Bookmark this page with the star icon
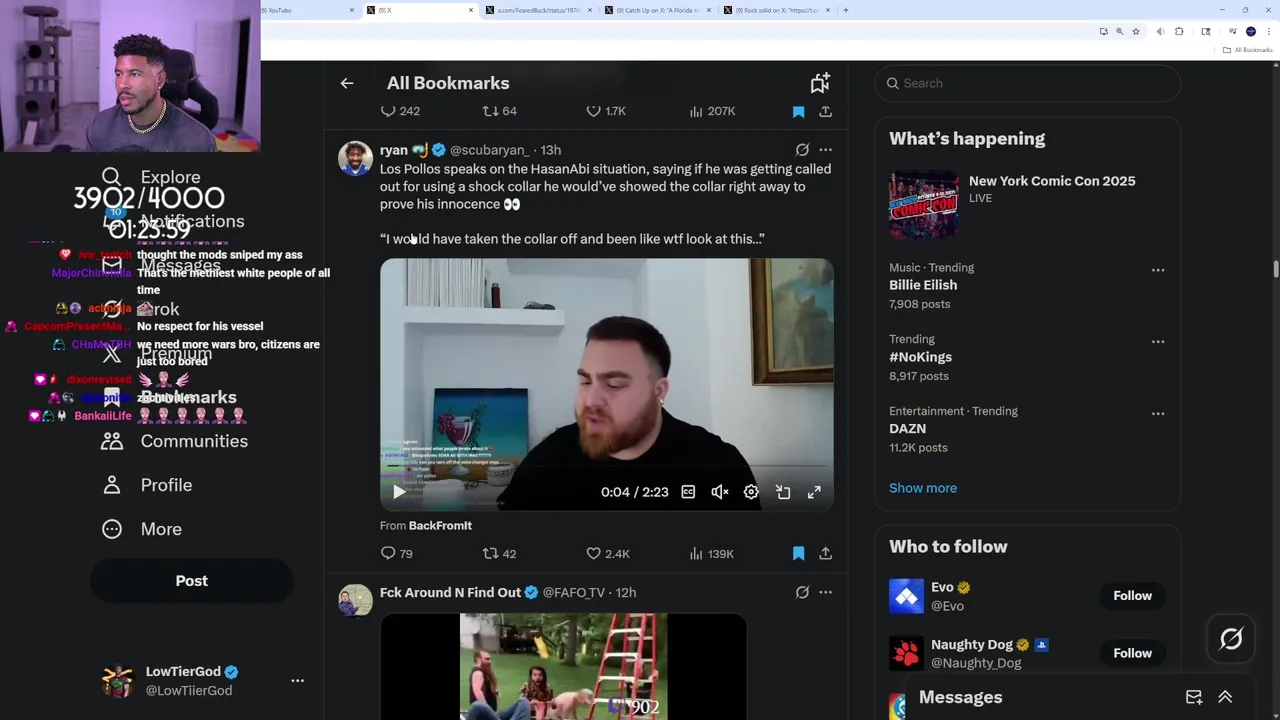The height and width of the screenshot is (720, 1280). click(1136, 31)
